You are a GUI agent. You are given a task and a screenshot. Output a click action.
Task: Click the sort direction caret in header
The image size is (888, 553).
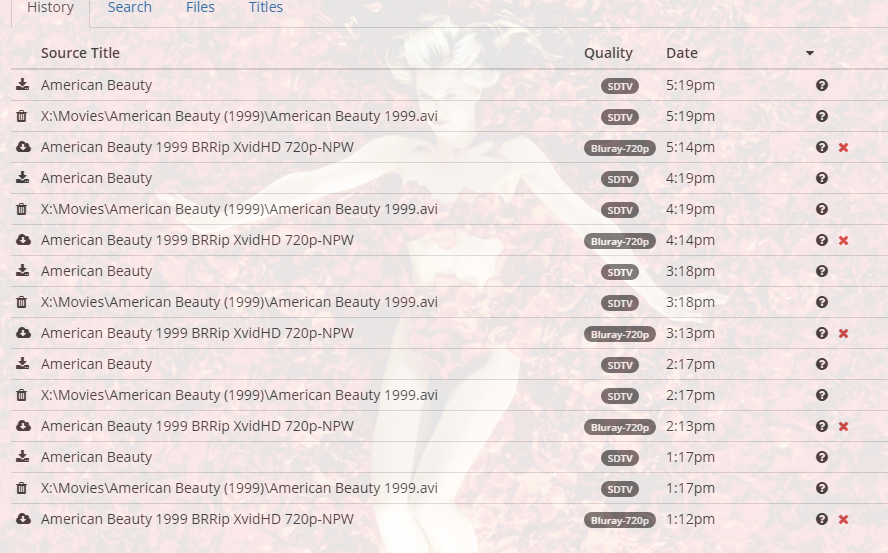point(810,53)
